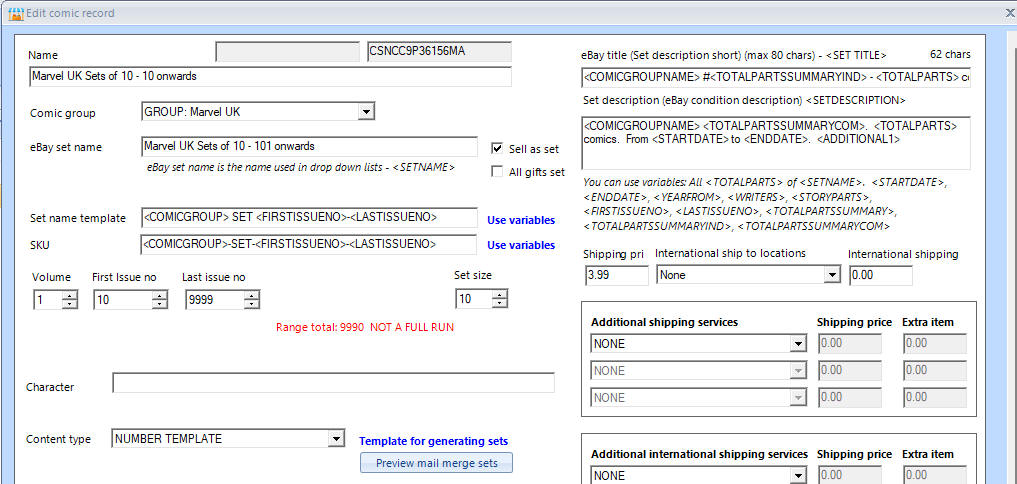
Task: Click the Last issue no 9999 field
Action: [x=215, y=300]
